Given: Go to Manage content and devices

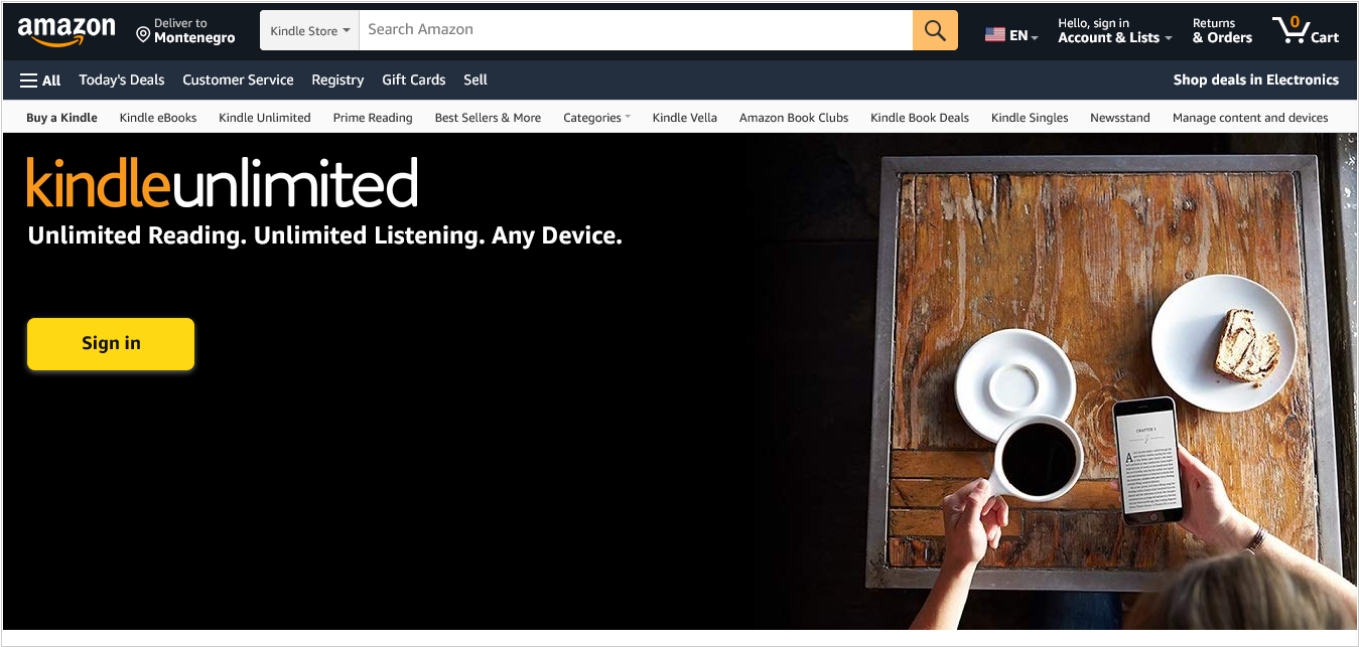Looking at the screenshot, I should (1250, 118).
